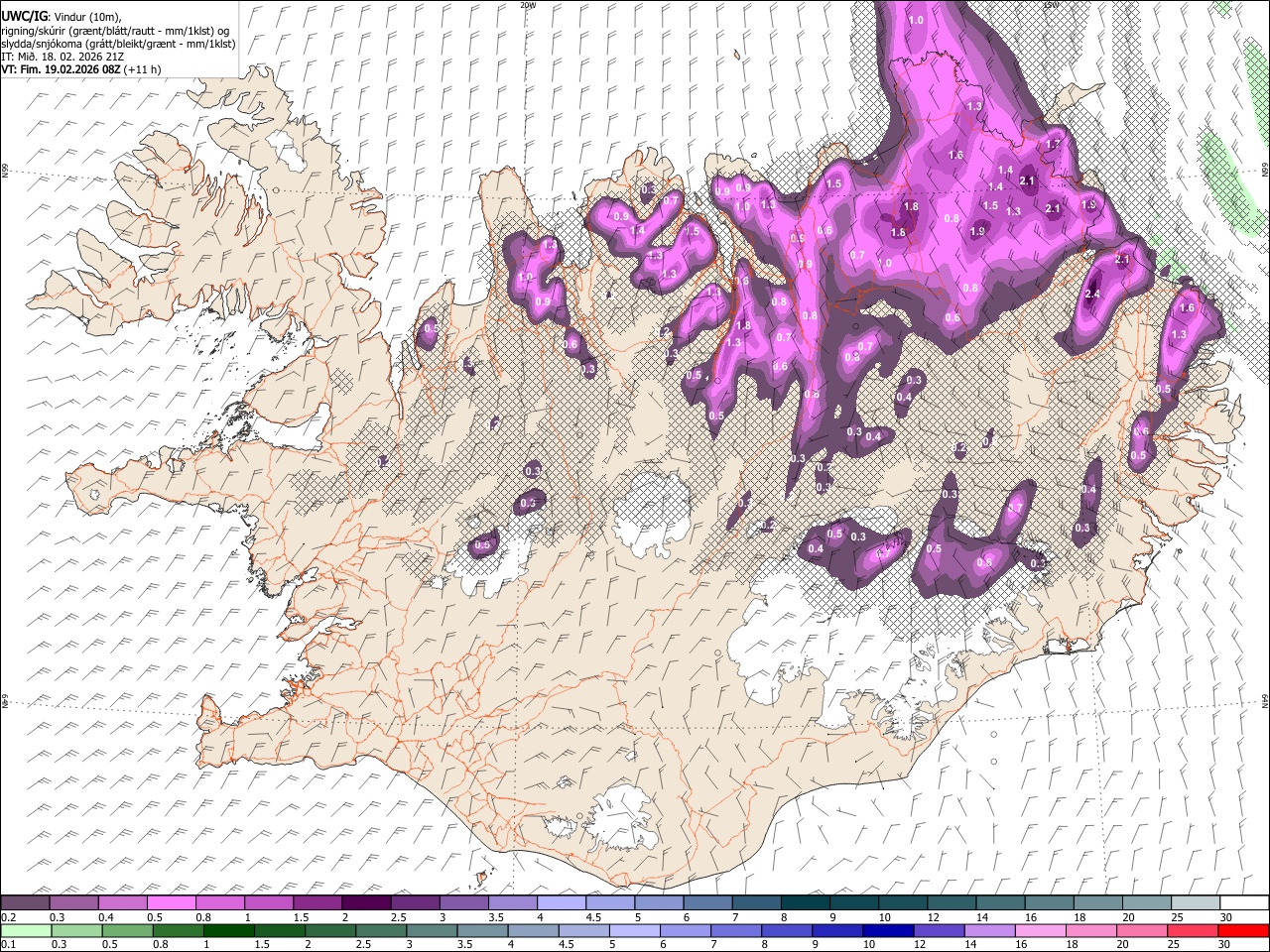Pick the white 30+ swatch in top legend row

(x=1244, y=902)
